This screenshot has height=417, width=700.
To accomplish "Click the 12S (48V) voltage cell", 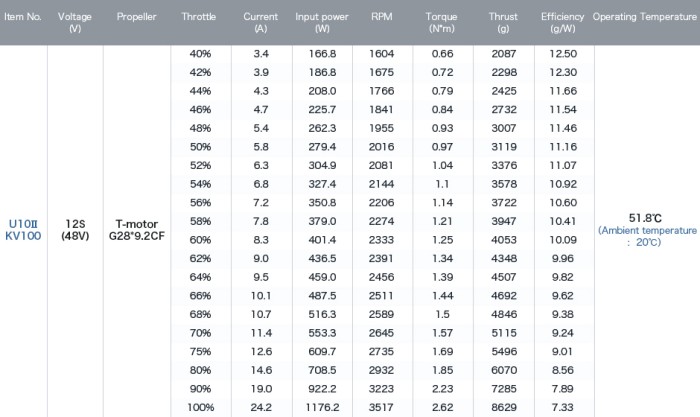I will click(75, 230).
